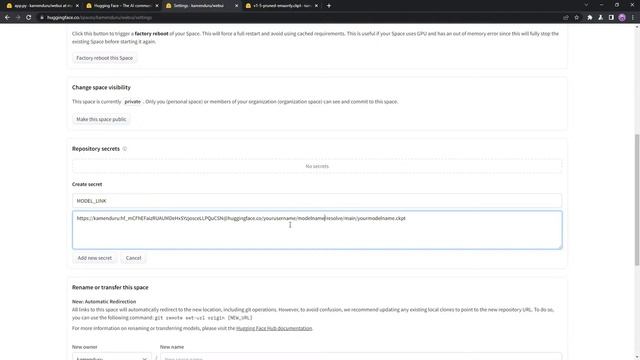Screen dimensions: 640x360
Task: Open the tab search dropdown arrow
Action: 586,5
